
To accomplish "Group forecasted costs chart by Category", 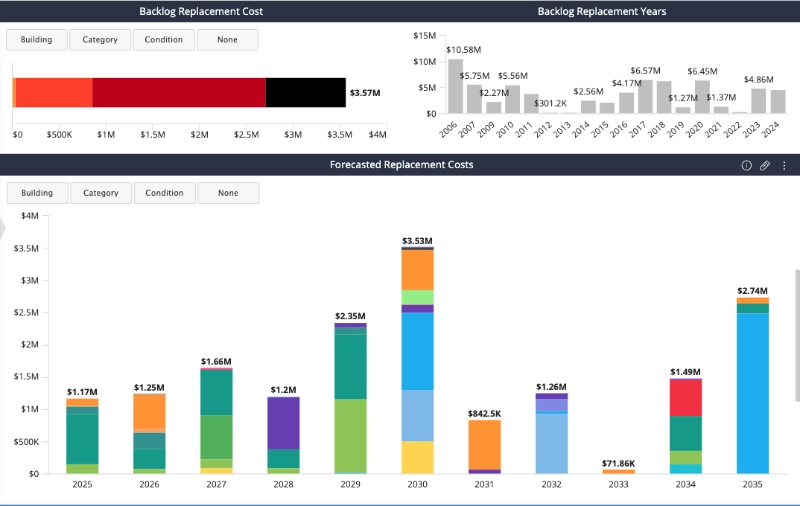I will (100, 193).
